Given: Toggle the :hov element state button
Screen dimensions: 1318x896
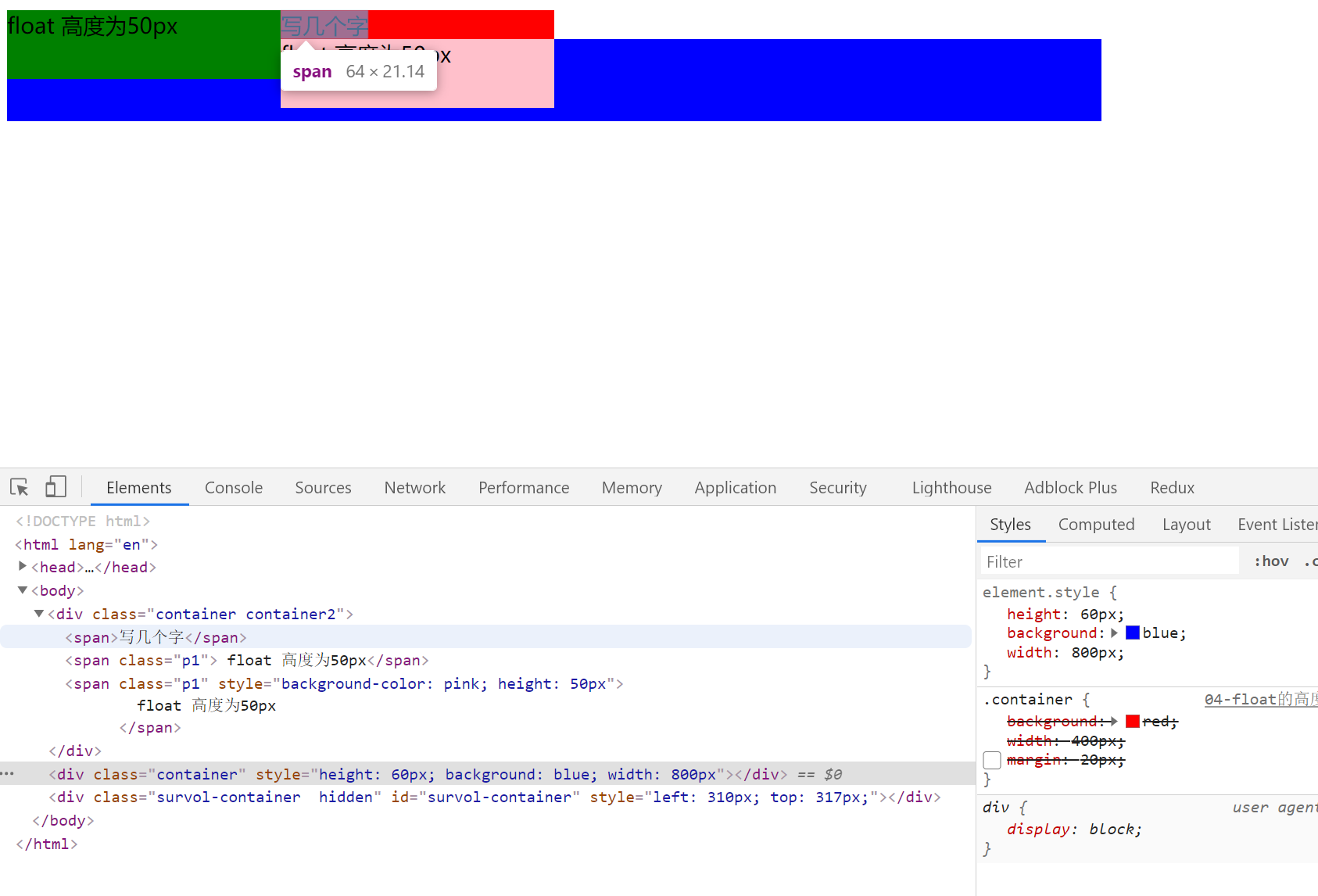Looking at the screenshot, I should click(1271, 561).
